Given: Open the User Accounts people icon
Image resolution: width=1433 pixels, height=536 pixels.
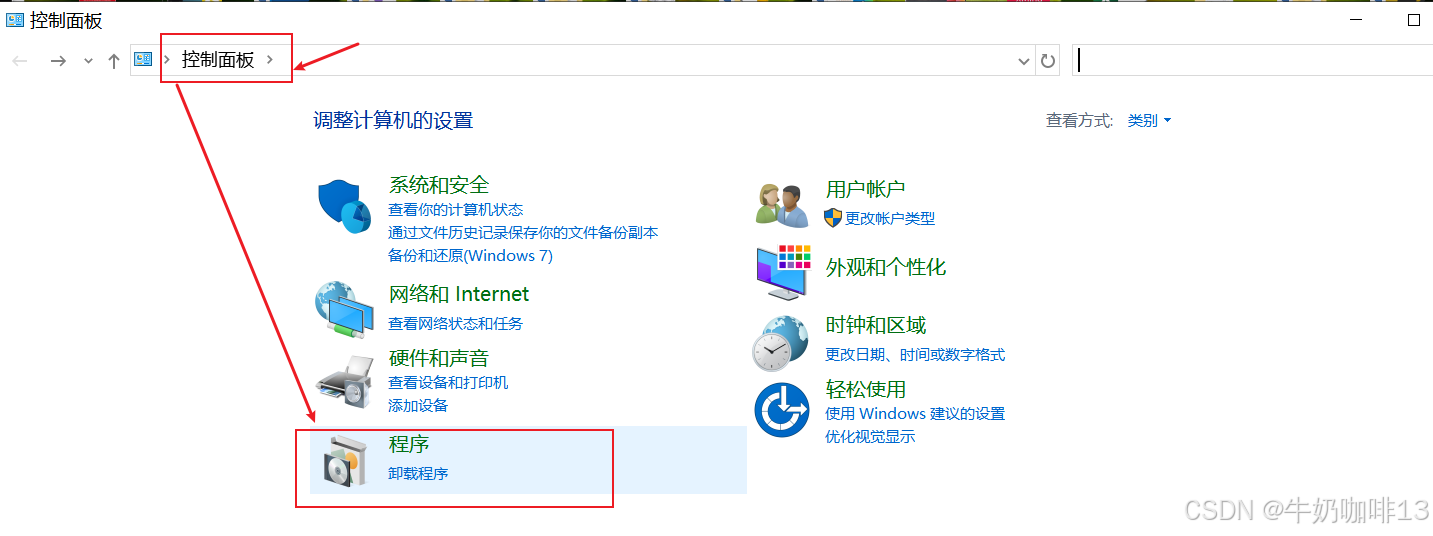Looking at the screenshot, I should click(782, 205).
